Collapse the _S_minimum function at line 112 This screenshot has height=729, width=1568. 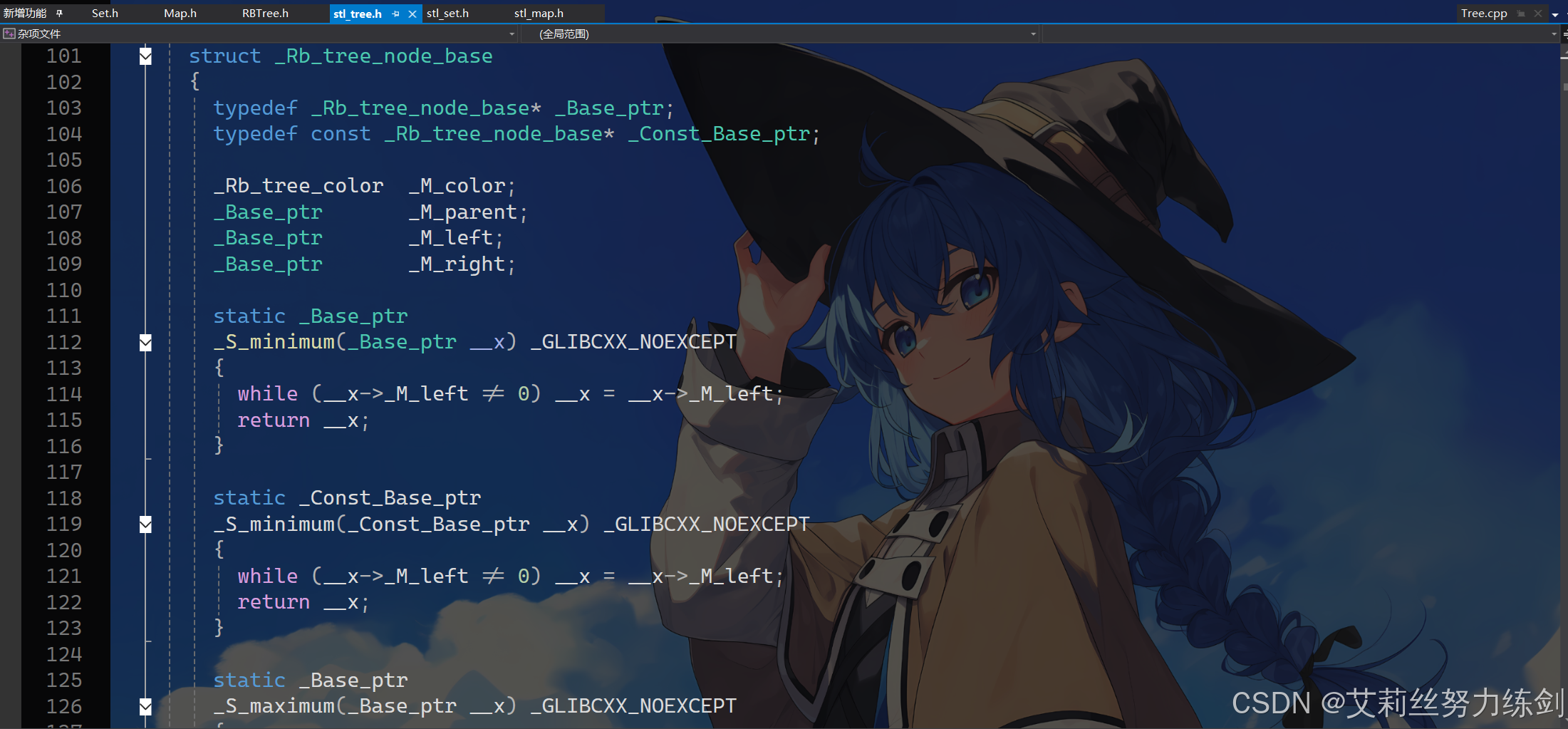(145, 343)
